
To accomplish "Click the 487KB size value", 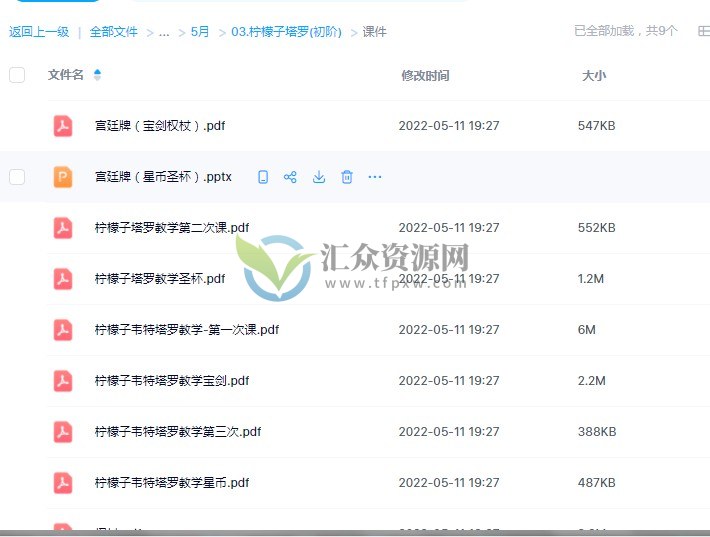I will click(x=596, y=483).
